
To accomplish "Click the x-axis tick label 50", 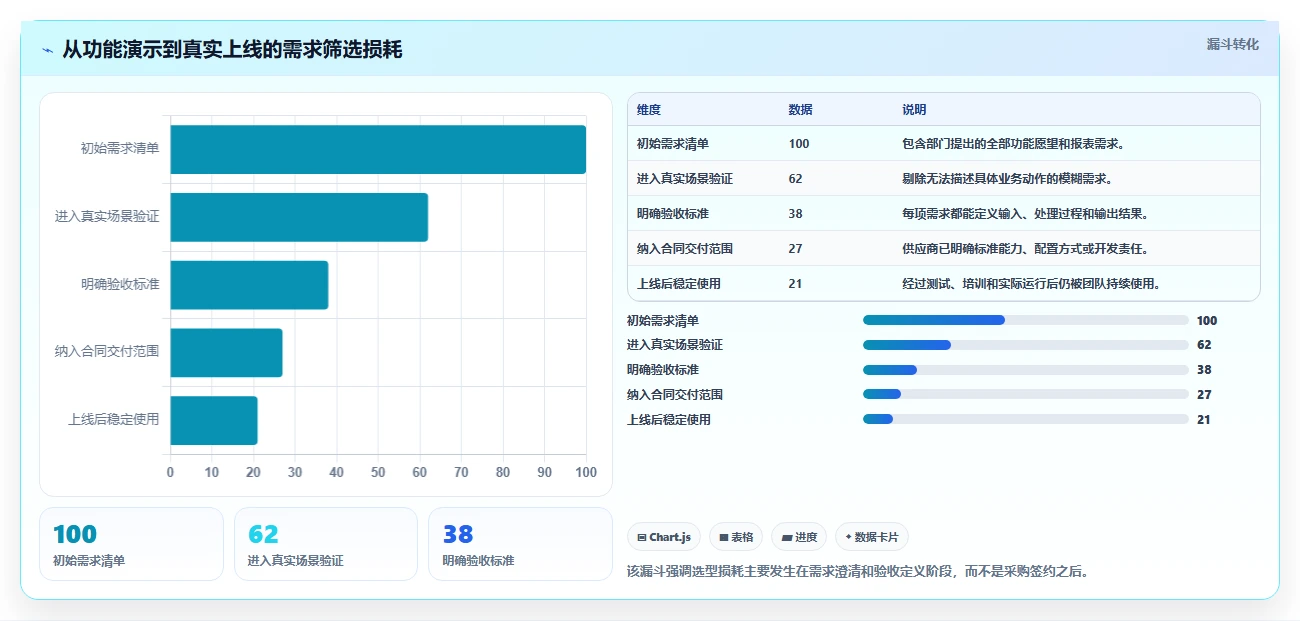I will tap(378, 472).
